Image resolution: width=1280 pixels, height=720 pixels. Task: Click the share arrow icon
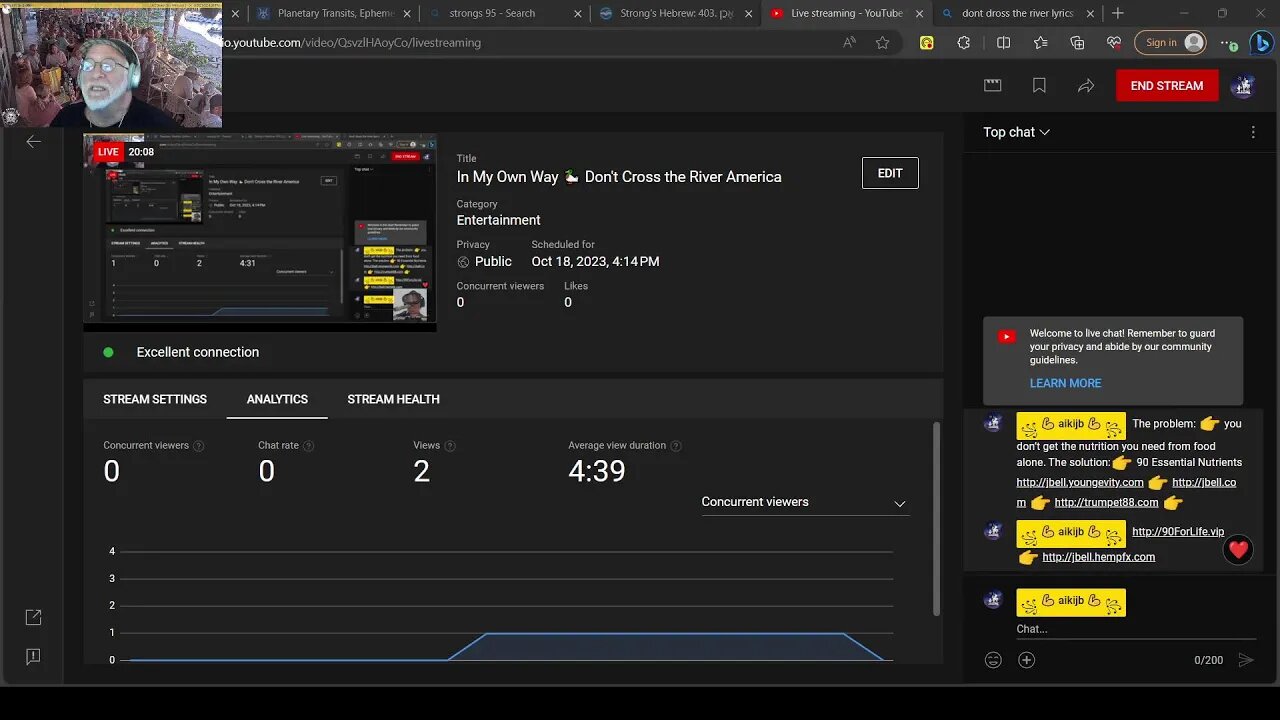(x=1086, y=86)
